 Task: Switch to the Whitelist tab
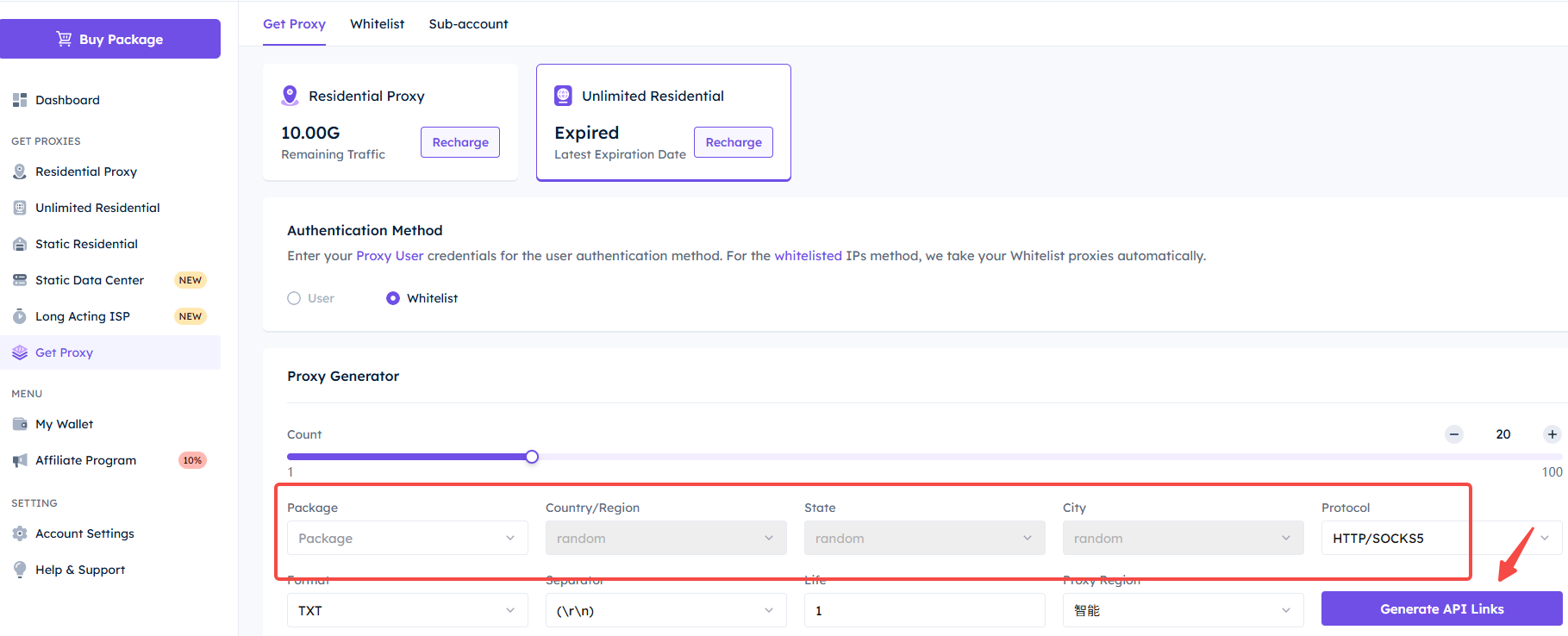pyautogui.click(x=377, y=24)
